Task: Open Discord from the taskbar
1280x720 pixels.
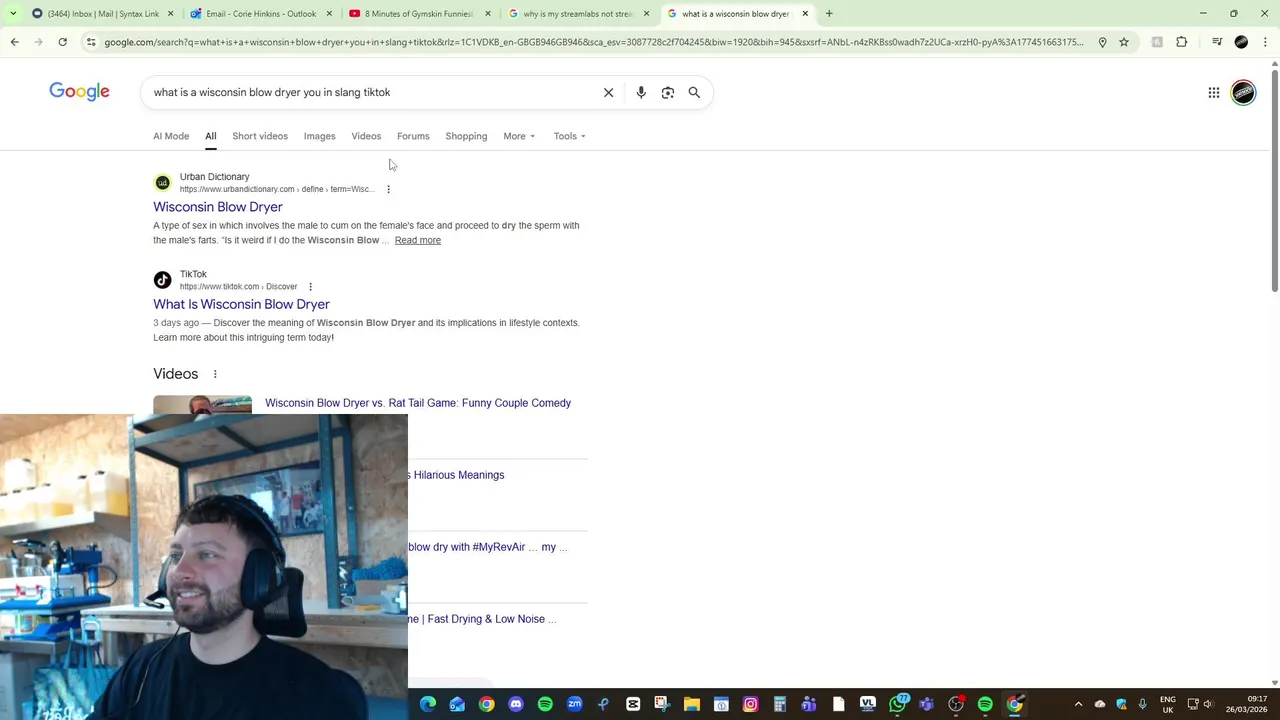Action: (516, 705)
